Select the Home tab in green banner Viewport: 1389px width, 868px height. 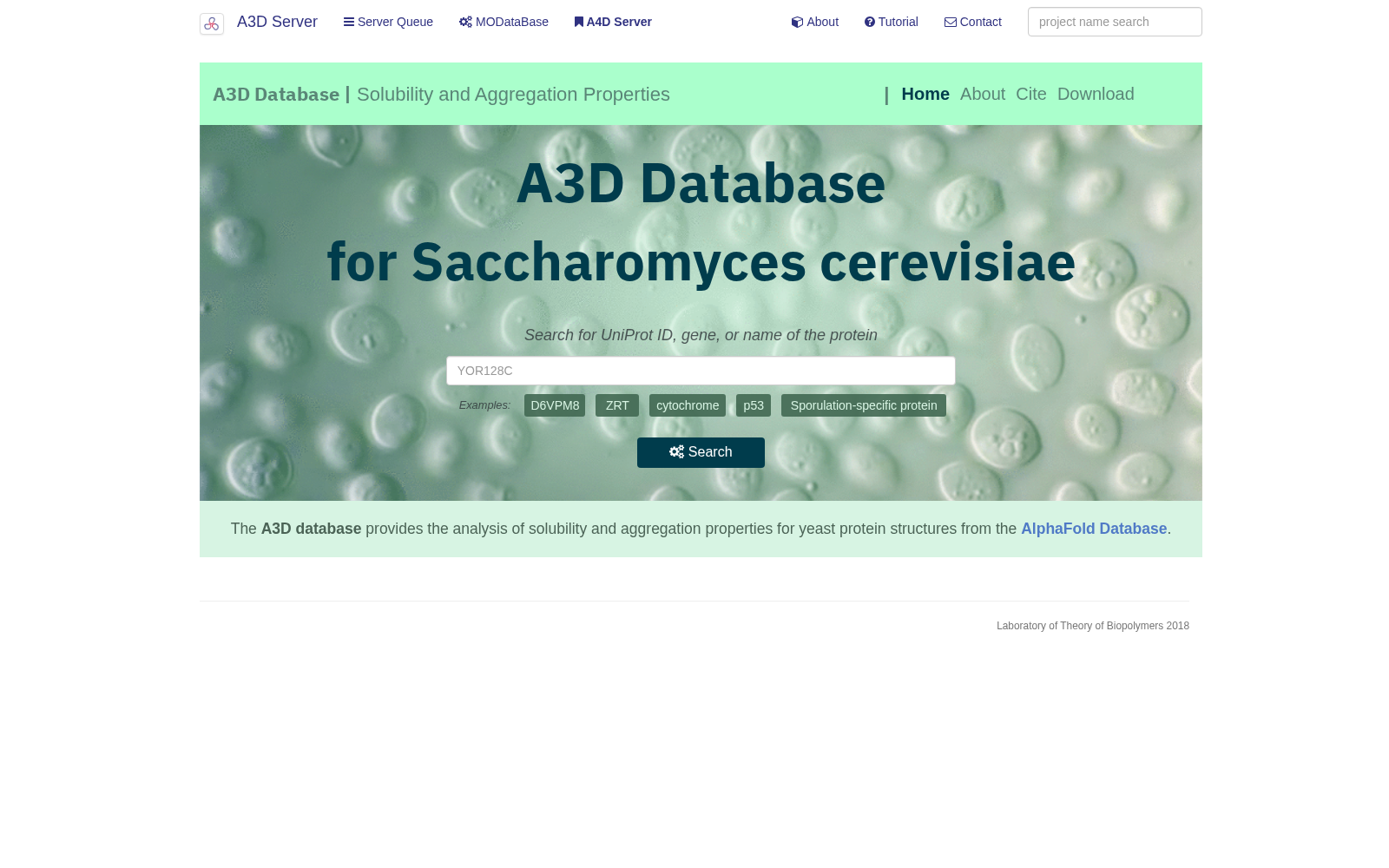pos(925,94)
